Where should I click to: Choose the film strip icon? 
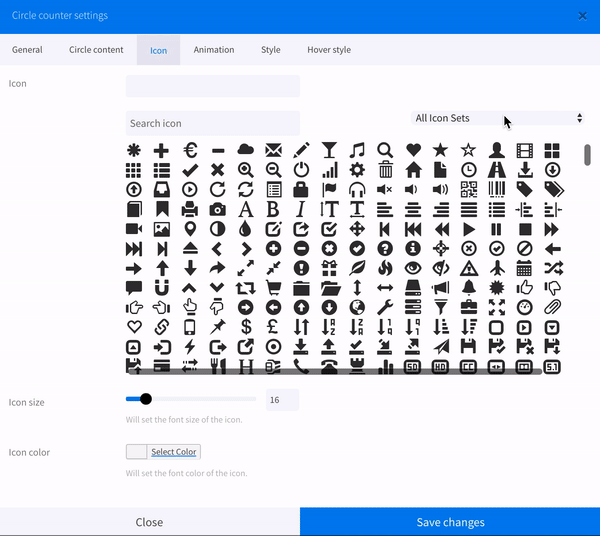524,151
